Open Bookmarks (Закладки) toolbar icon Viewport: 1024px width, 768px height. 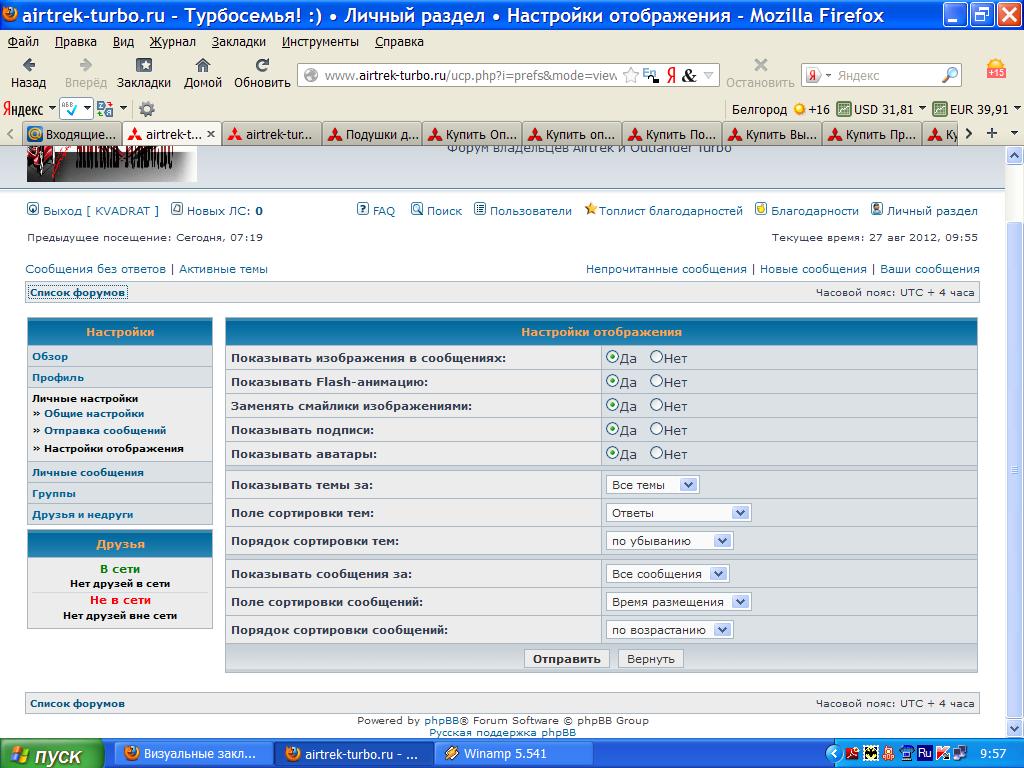click(143, 66)
